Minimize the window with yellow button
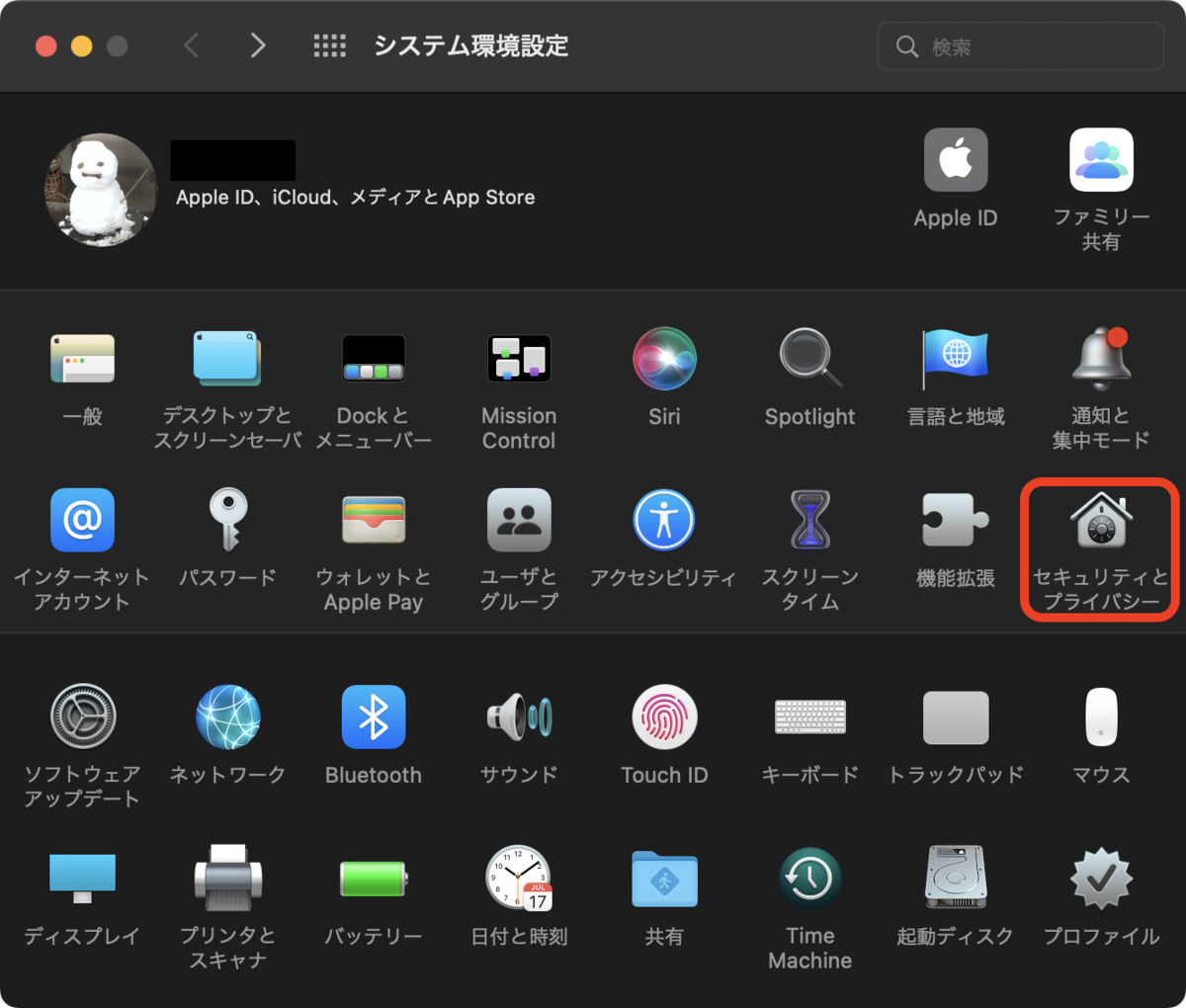Image resolution: width=1186 pixels, height=1008 pixels. point(81,46)
